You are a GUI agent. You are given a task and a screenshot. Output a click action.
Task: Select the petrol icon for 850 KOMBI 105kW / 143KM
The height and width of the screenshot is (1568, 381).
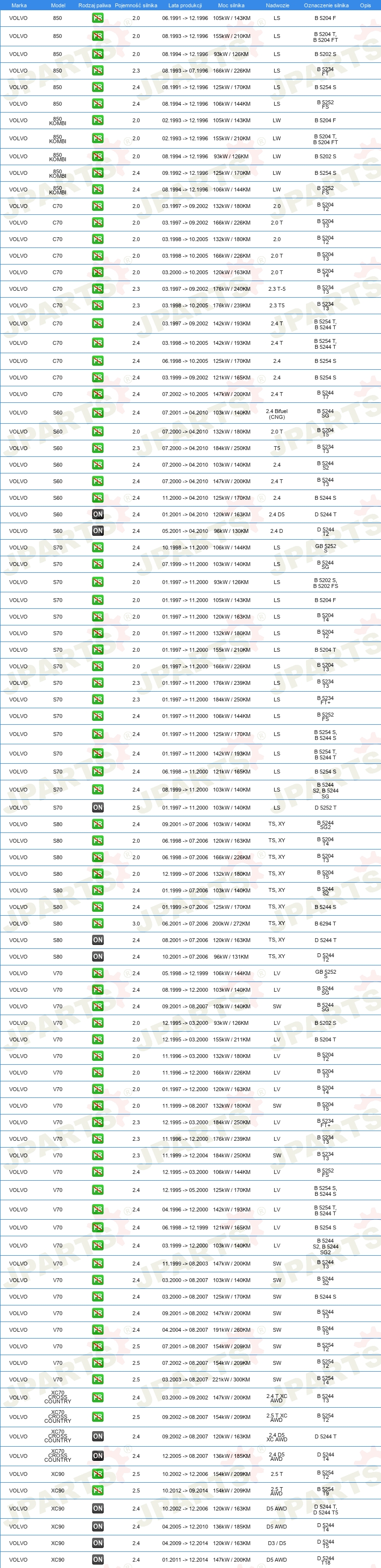(x=97, y=120)
